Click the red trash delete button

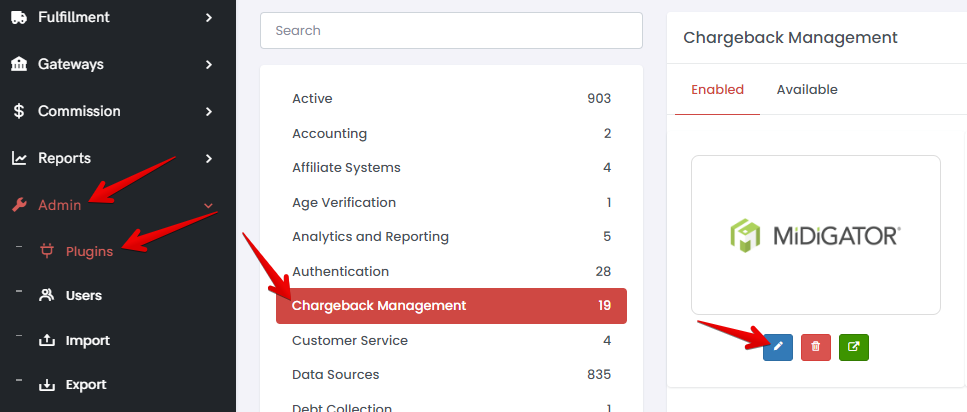816,347
